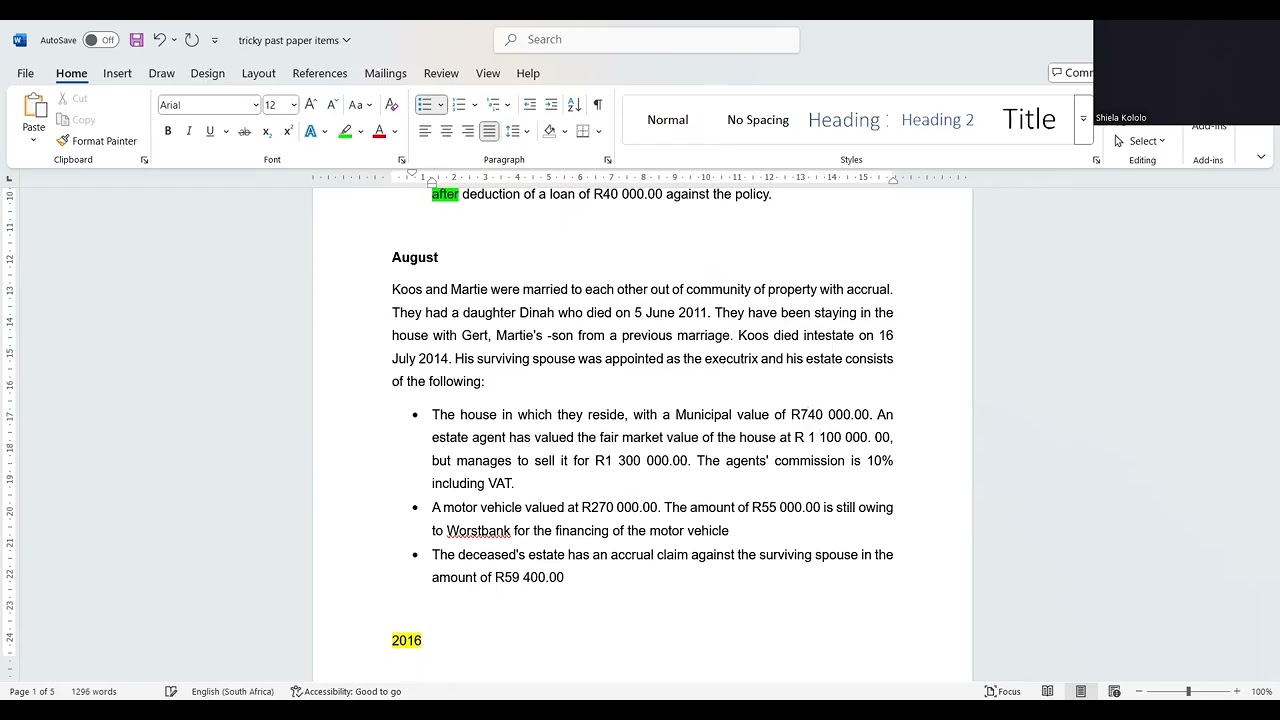The image size is (1280, 720).
Task: Open Font dialog launcher
Action: tap(402, 160)
